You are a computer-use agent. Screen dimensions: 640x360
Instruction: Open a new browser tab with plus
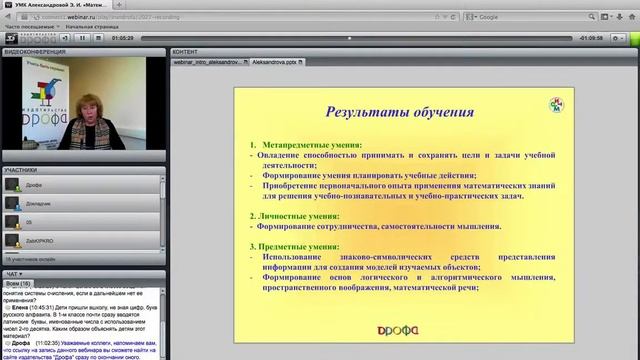(x=119, y=5)
